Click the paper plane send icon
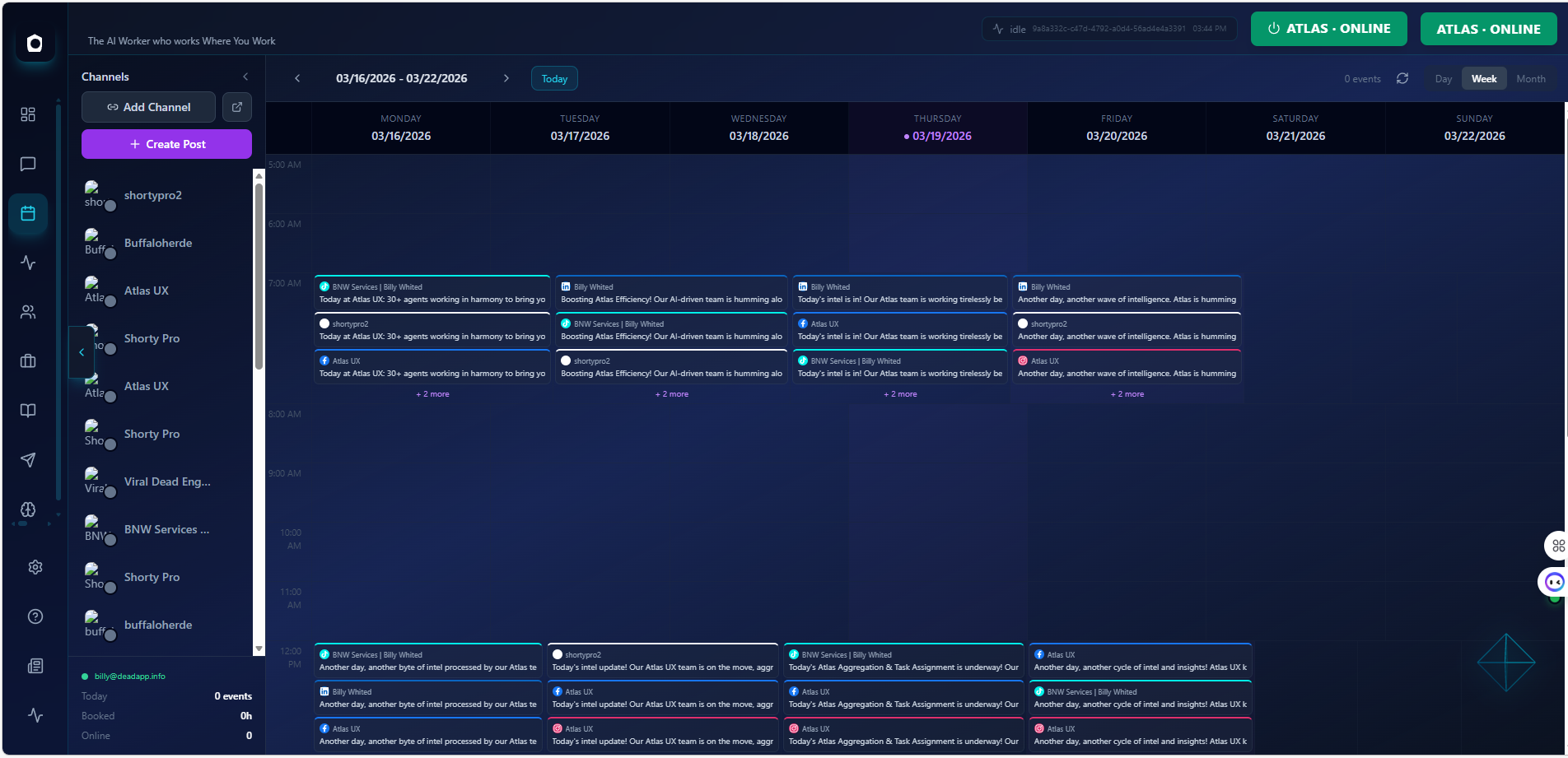Viewport: 1568px width, 758px height. click(x=28, y=460)
